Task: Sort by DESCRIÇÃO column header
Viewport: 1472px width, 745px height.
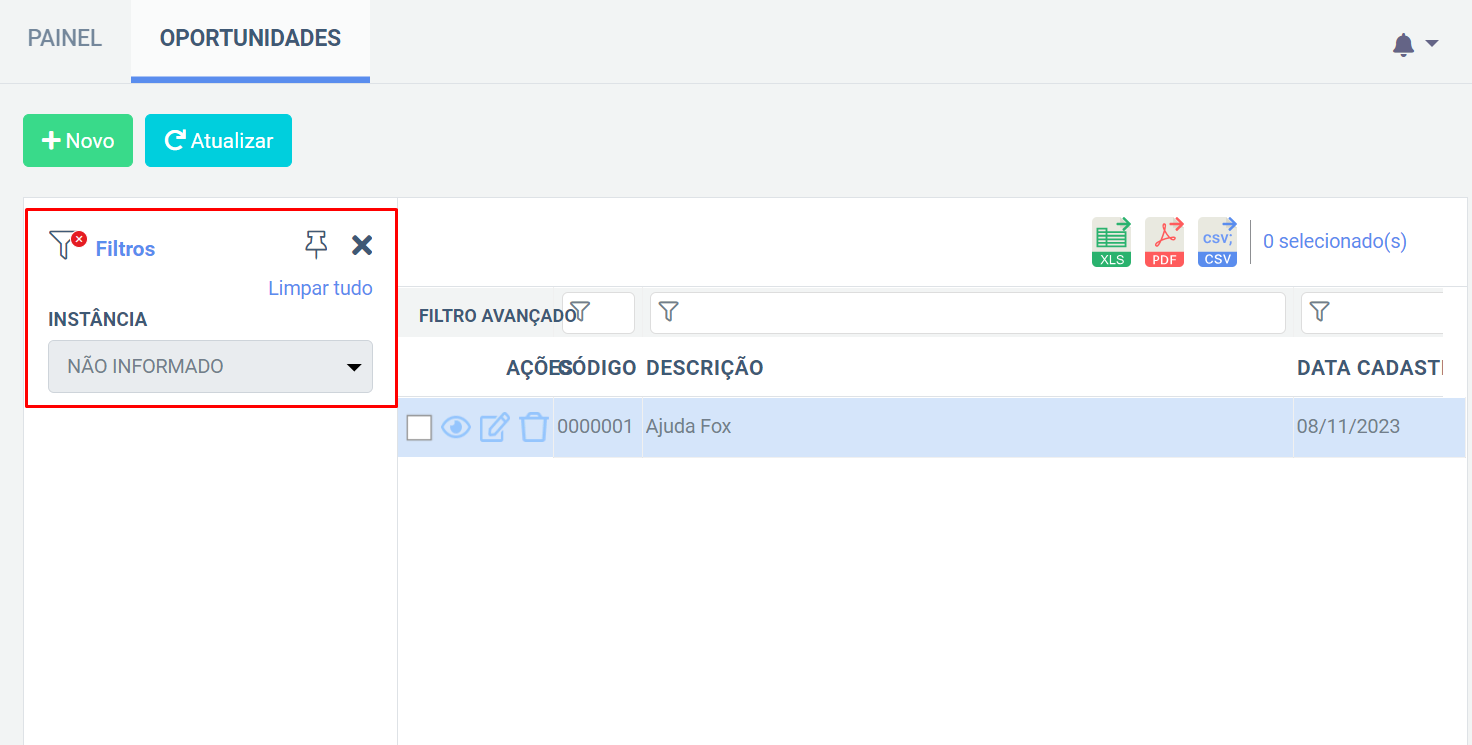Action: 705,368
